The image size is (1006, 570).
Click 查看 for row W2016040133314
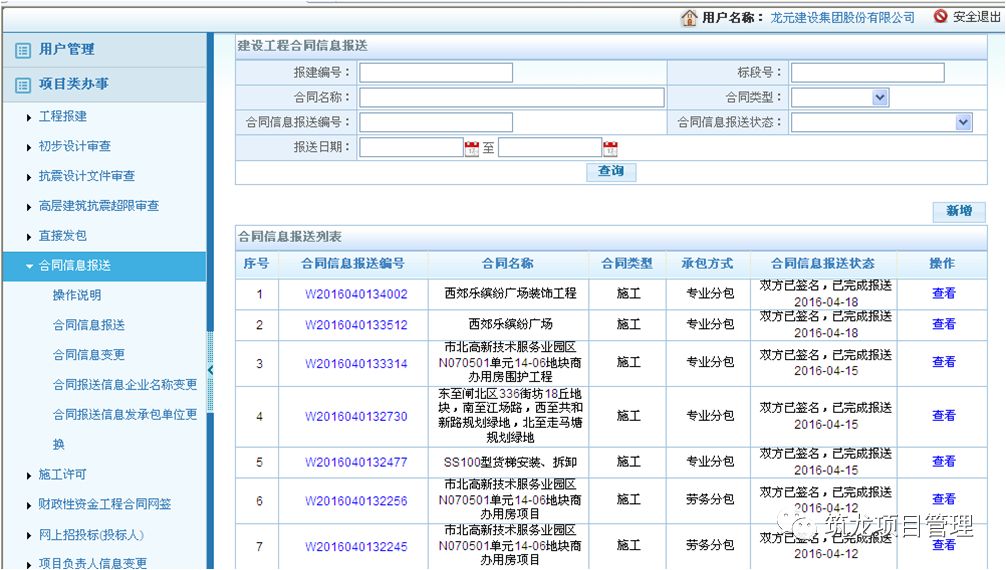(943, 362)
